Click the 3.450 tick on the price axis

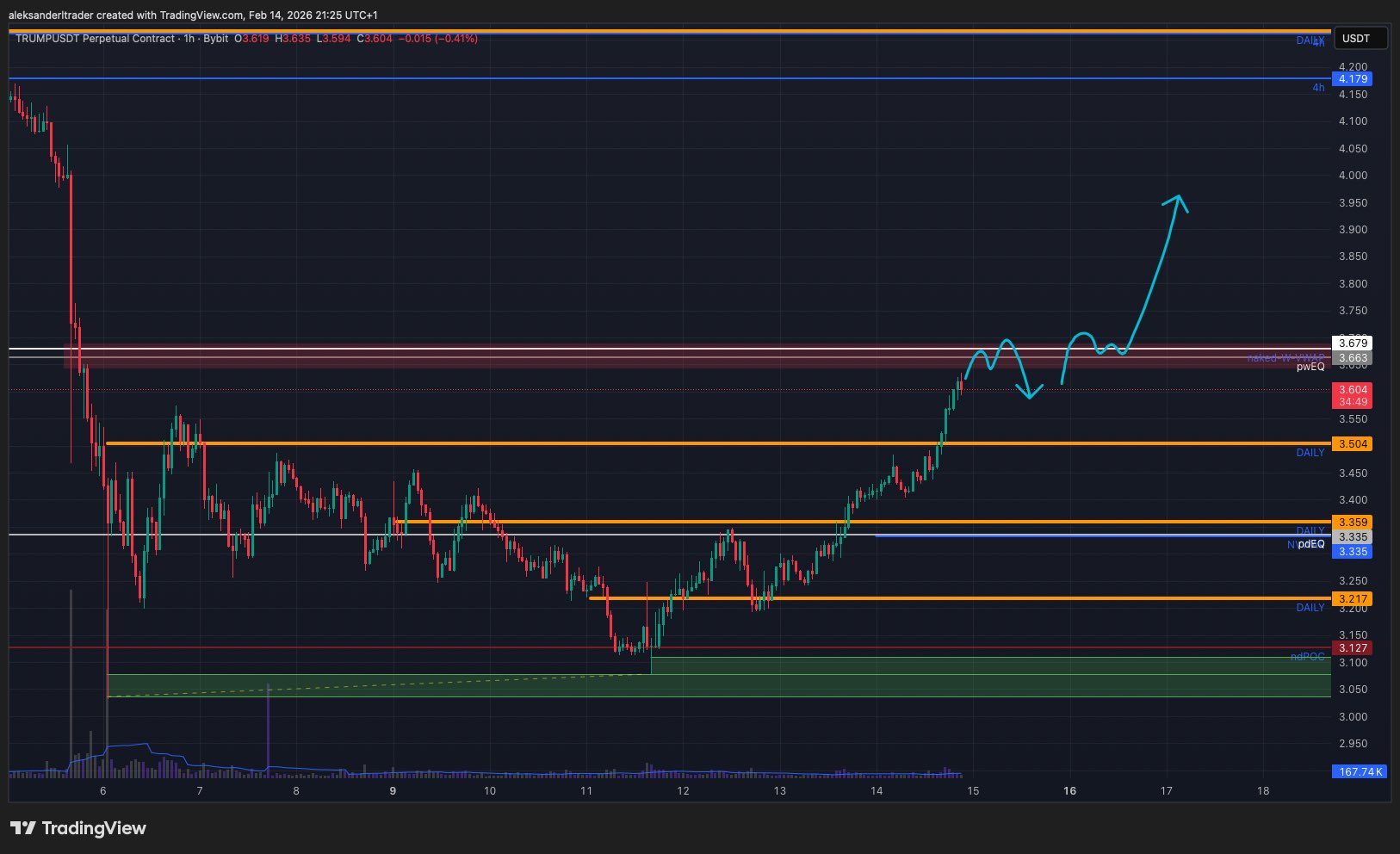pyautogui.click(x=1353, y=473)
